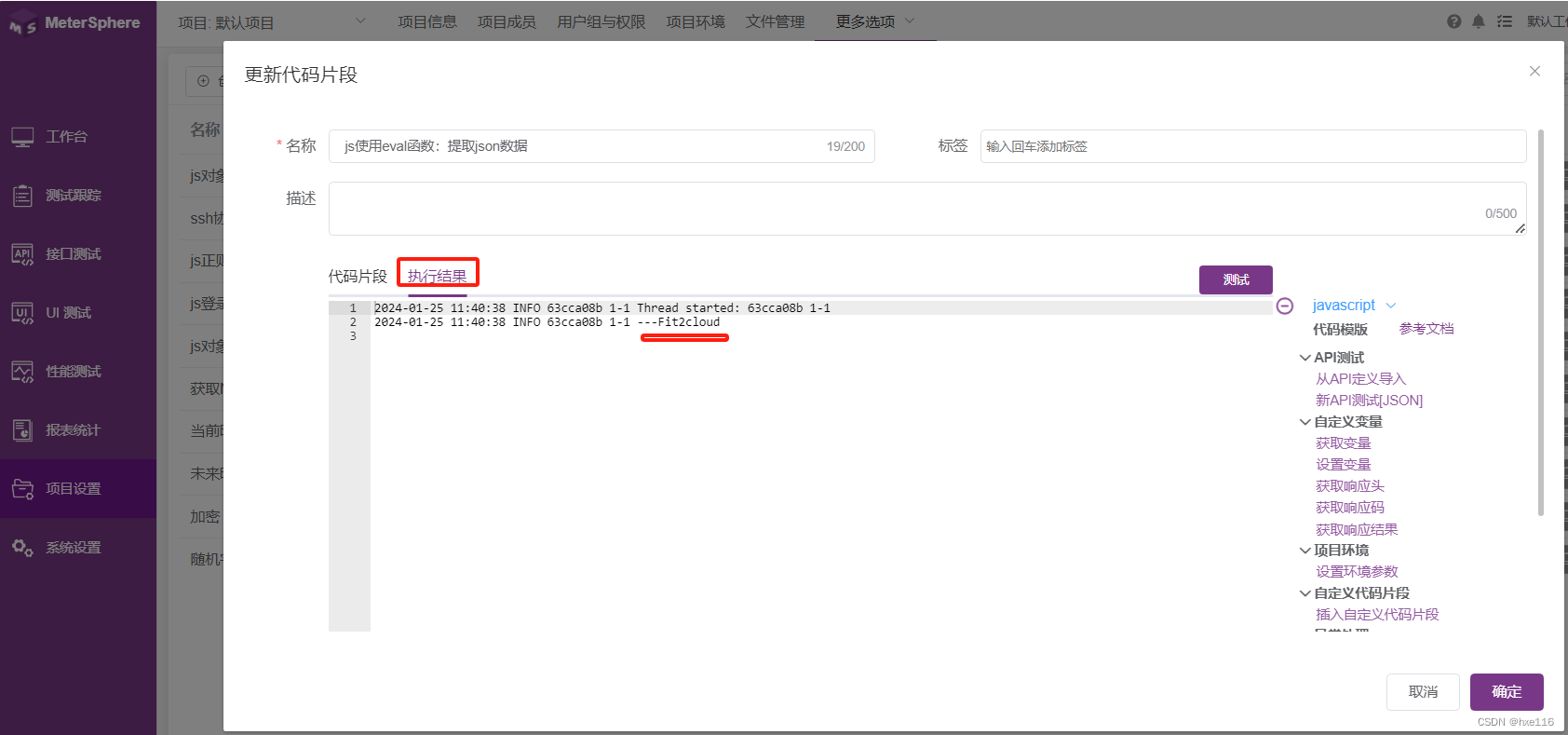1568x735 pixels.
Task: Click log line ending with ---Fit2cloud
Action: [547, 322]
